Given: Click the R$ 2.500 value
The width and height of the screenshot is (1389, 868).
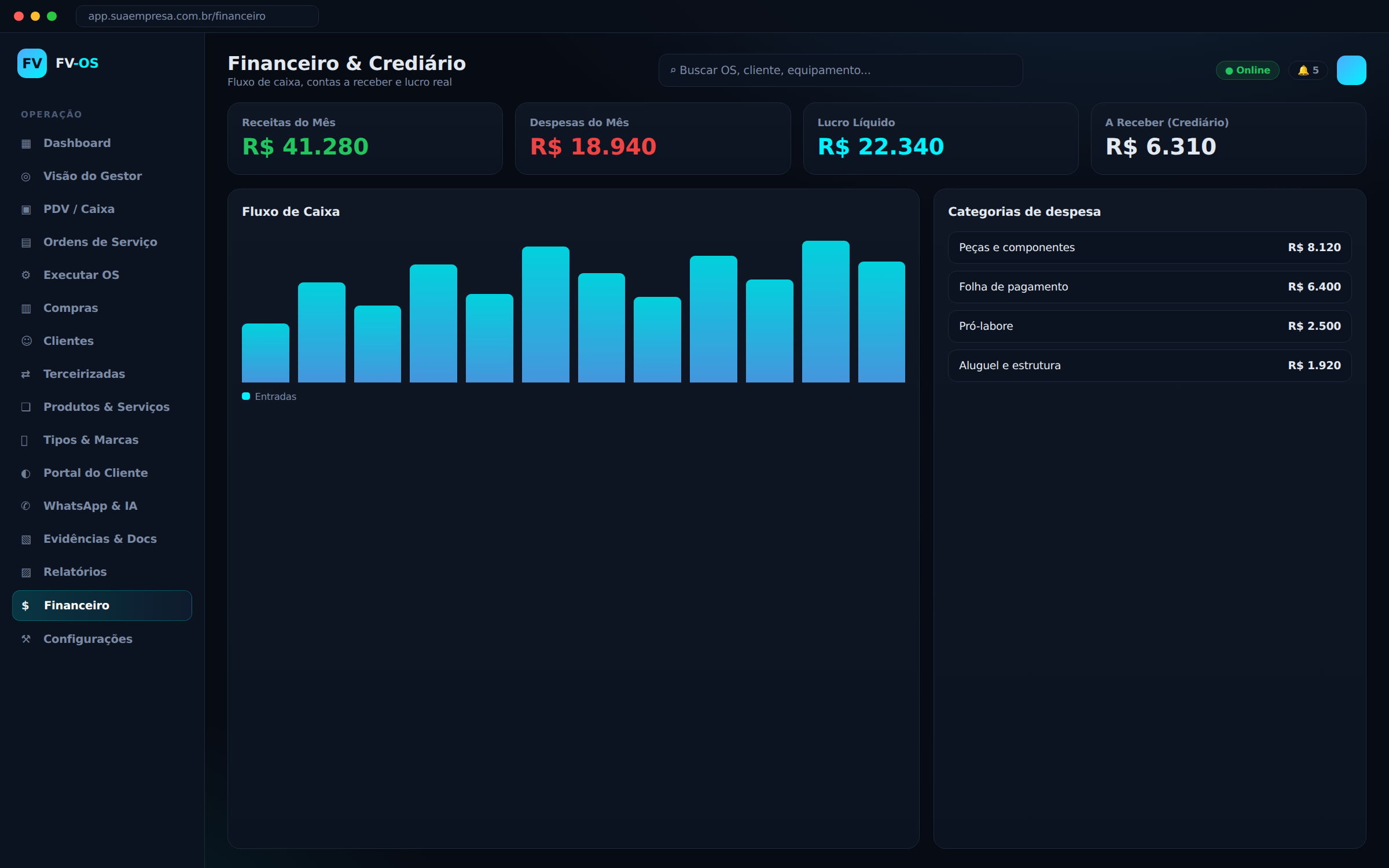Looking at the screenshot, I should [x=1314, y=326].
